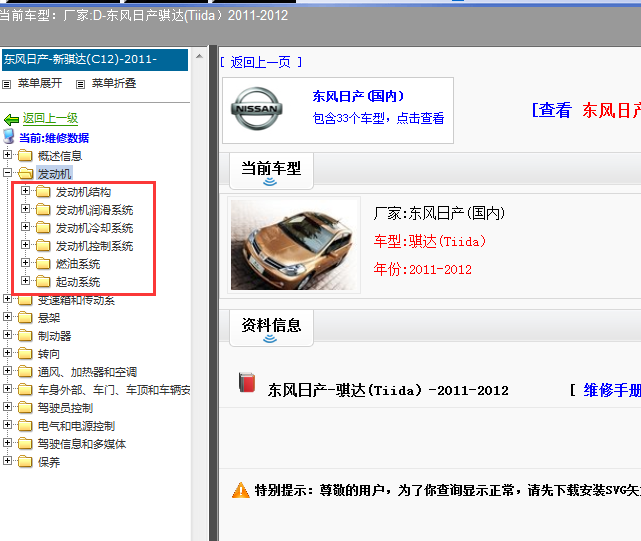
Task: Select the 燃油系统 tree label
Action: point(78,264)
